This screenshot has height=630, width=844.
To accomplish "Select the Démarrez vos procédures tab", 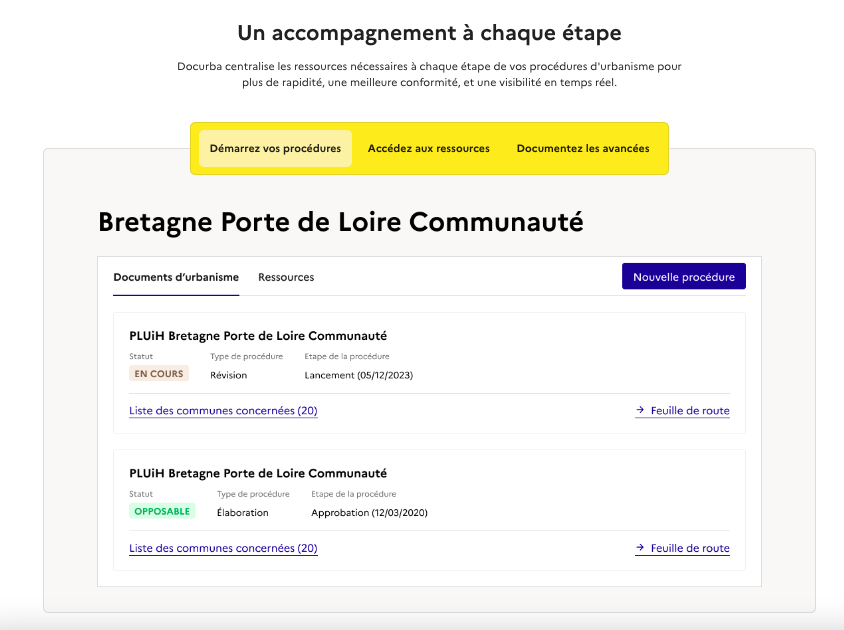I will point(275,148).
